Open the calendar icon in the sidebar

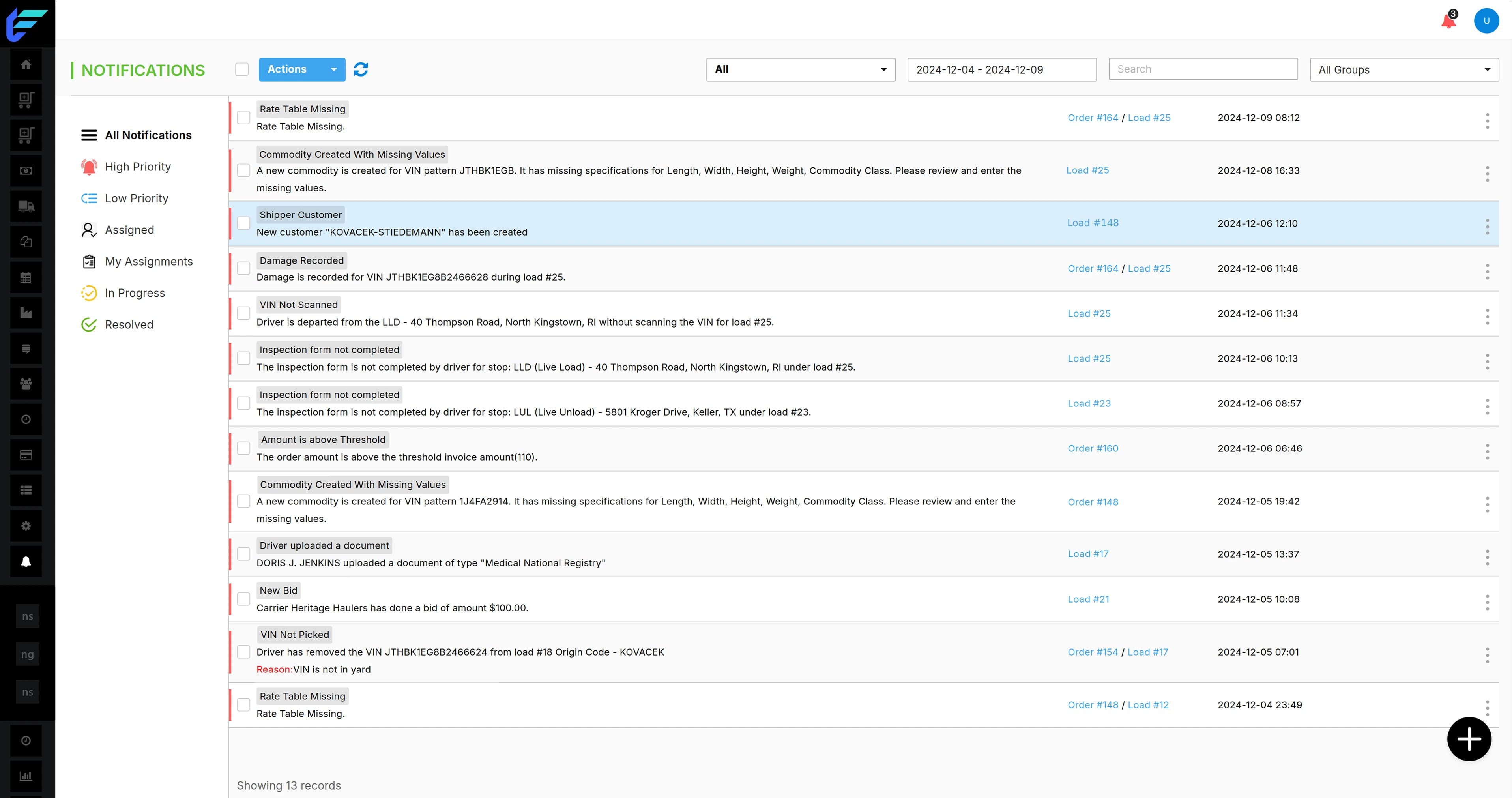point(26,278)
